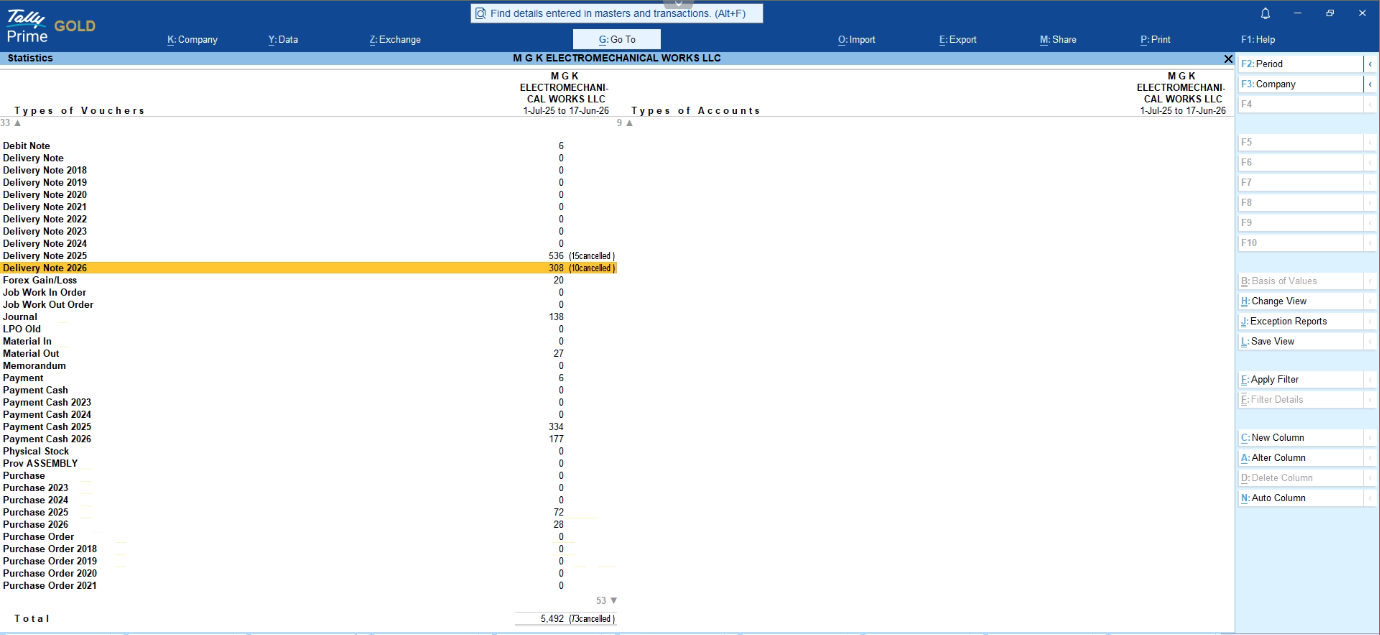Select the Payment Cash 2023 row
The width and height of the screenshot is (1380, 635).
[x=308, y=403]
